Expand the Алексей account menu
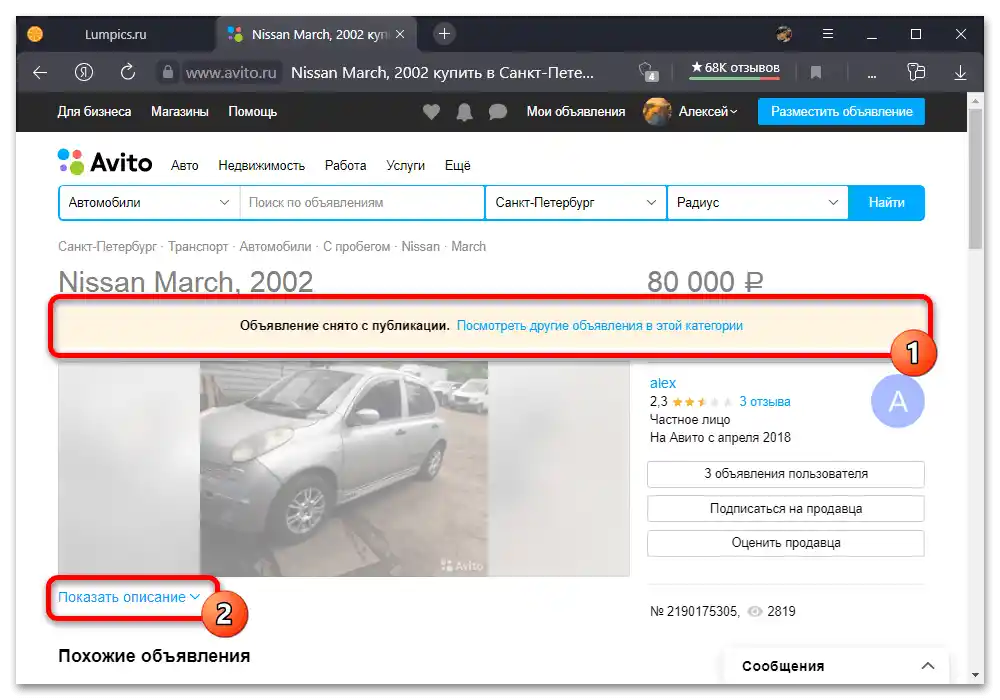Screen dimensions: 1000x700 coord(707,112)
